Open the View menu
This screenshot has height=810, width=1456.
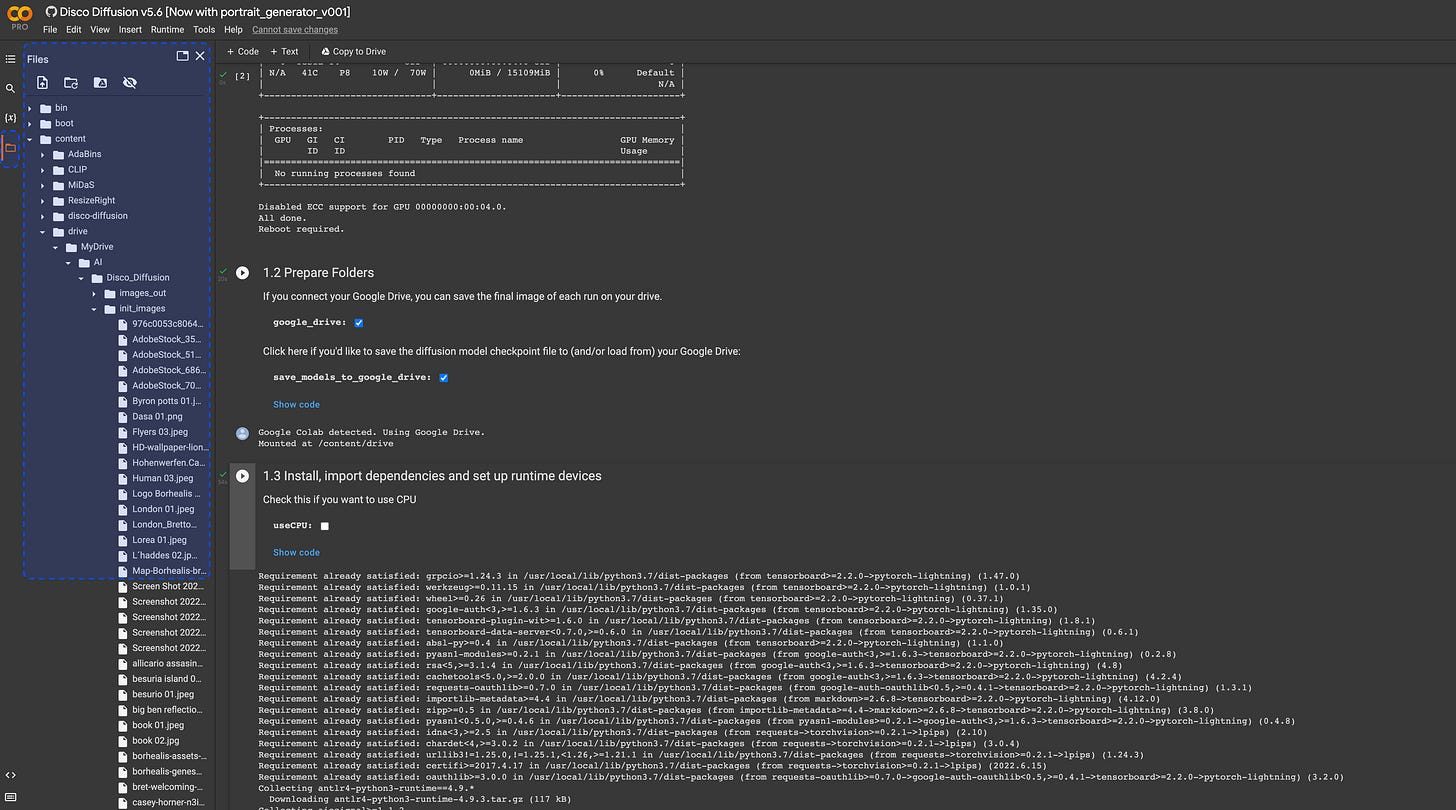pos(100,30)
